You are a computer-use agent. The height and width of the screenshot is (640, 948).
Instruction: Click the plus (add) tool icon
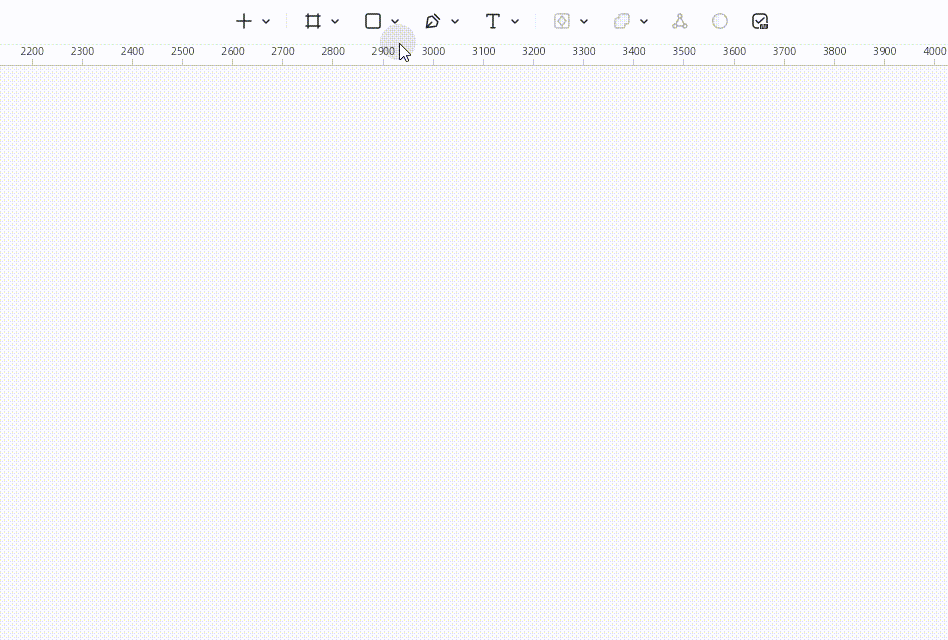pos(244,21)
